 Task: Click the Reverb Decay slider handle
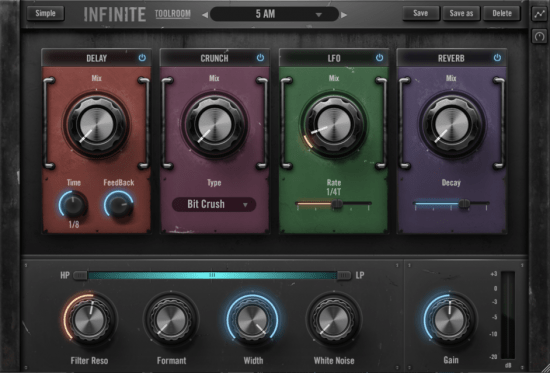(x=464, y=204)
